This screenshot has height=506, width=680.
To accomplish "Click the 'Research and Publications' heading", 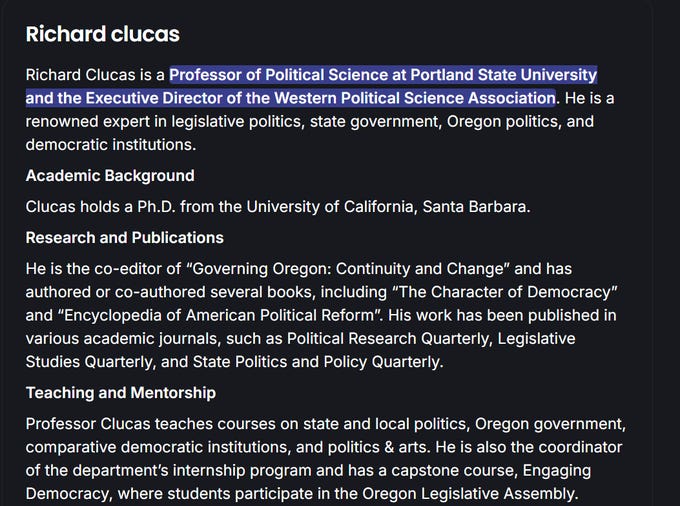I will (x=124, y=238).
